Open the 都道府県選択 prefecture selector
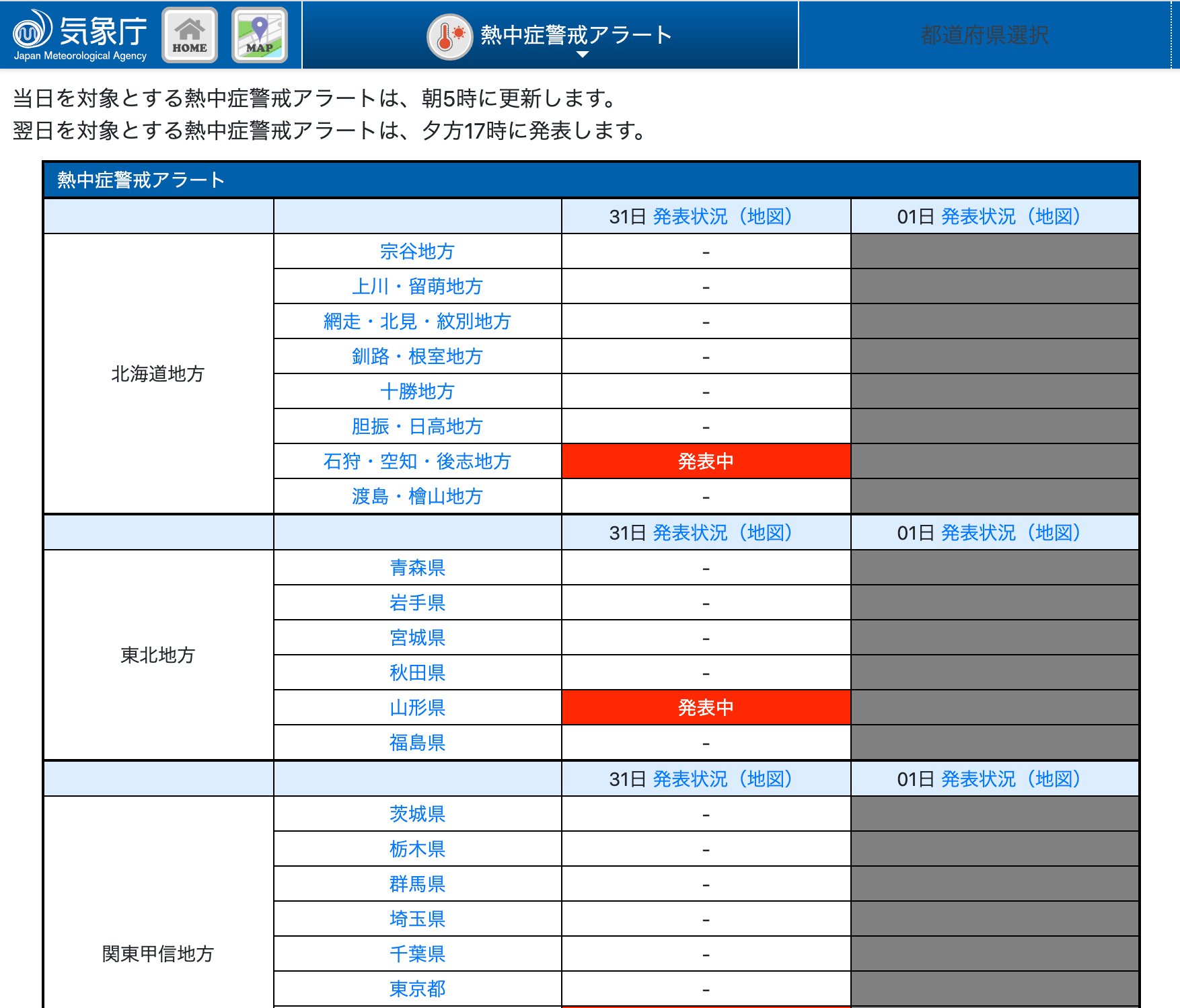 984,35
